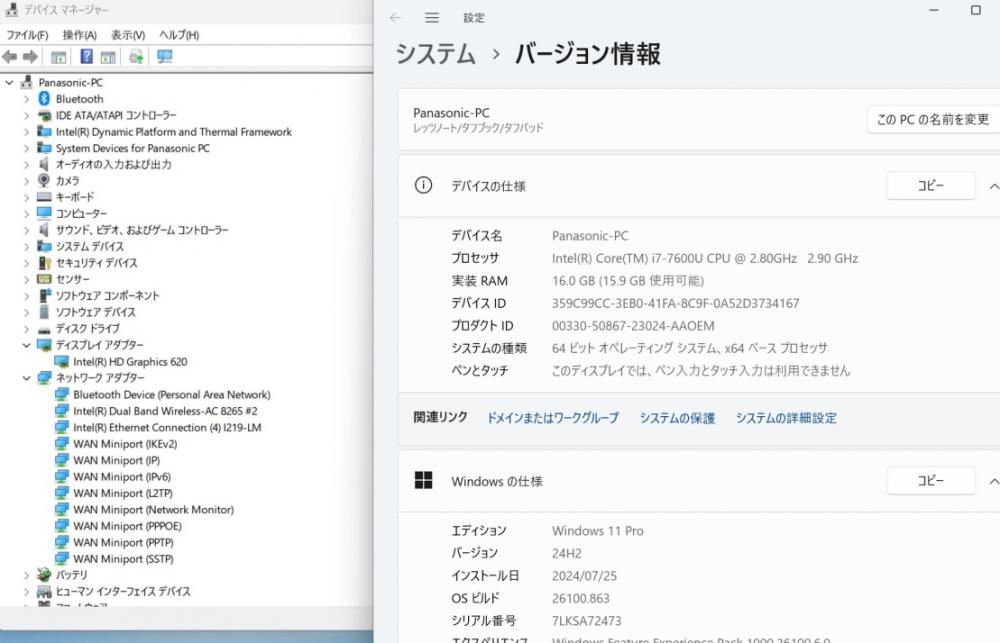Image resolution: width=1000 pixels, height=643 pixels.
Task: Expand the ディスク ドライブ category
Action: coord(26,329)
